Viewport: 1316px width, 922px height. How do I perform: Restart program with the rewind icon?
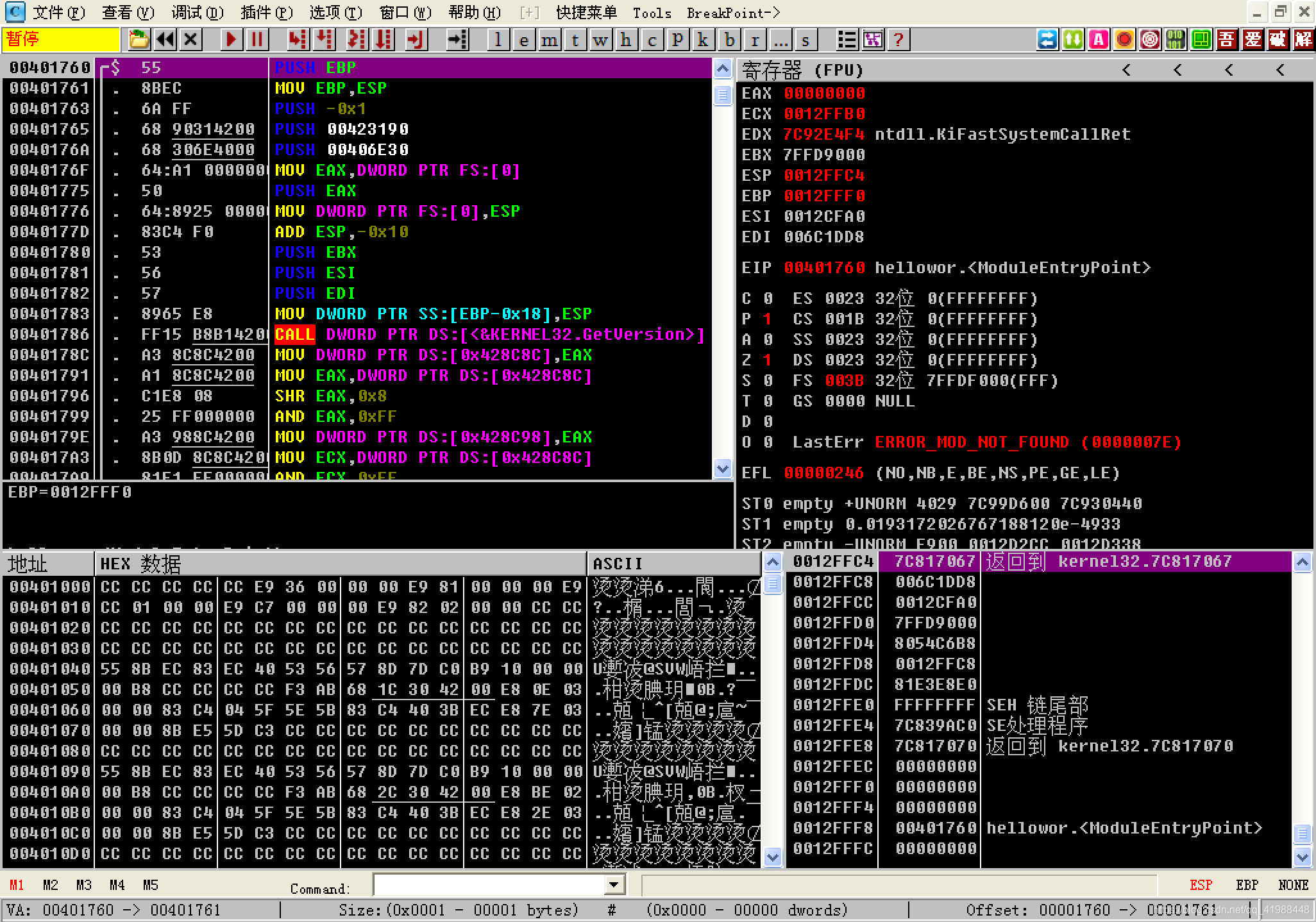click(165, 40)
